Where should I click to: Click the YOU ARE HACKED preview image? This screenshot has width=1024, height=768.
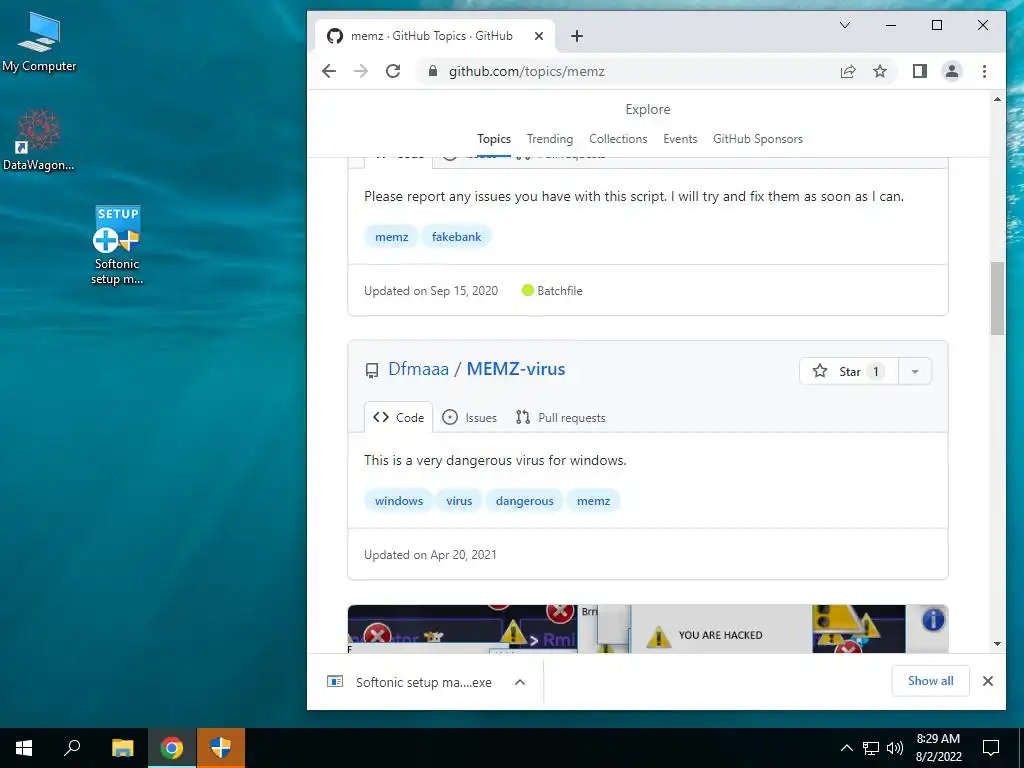(648, 629)
